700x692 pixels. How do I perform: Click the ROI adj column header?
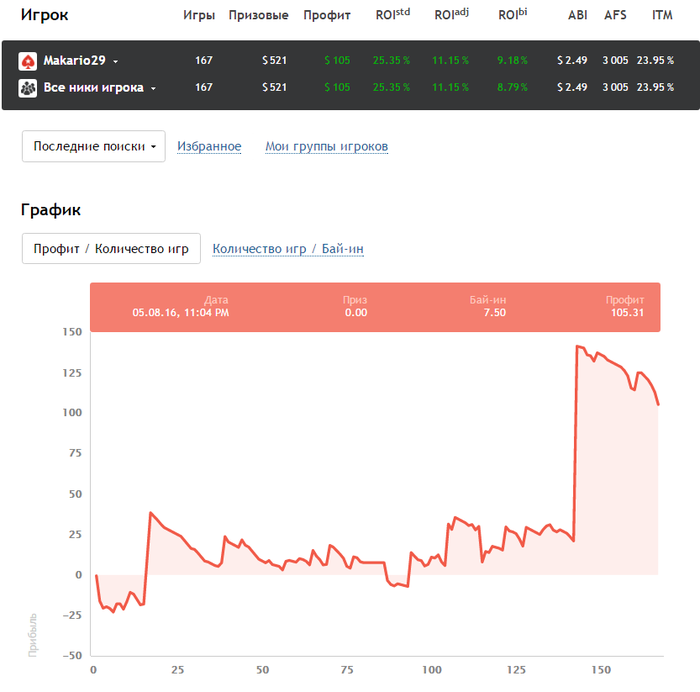452,15
